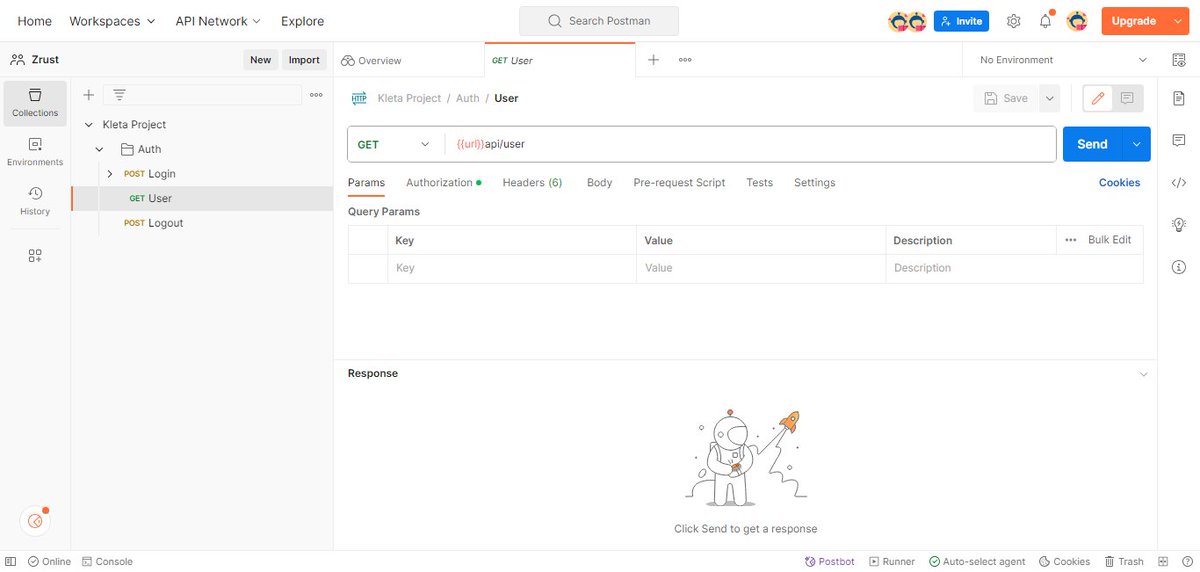This screenshot has width=1200, height=572.
Task: Open collections more options ellipsis
Action: point(316,95)
